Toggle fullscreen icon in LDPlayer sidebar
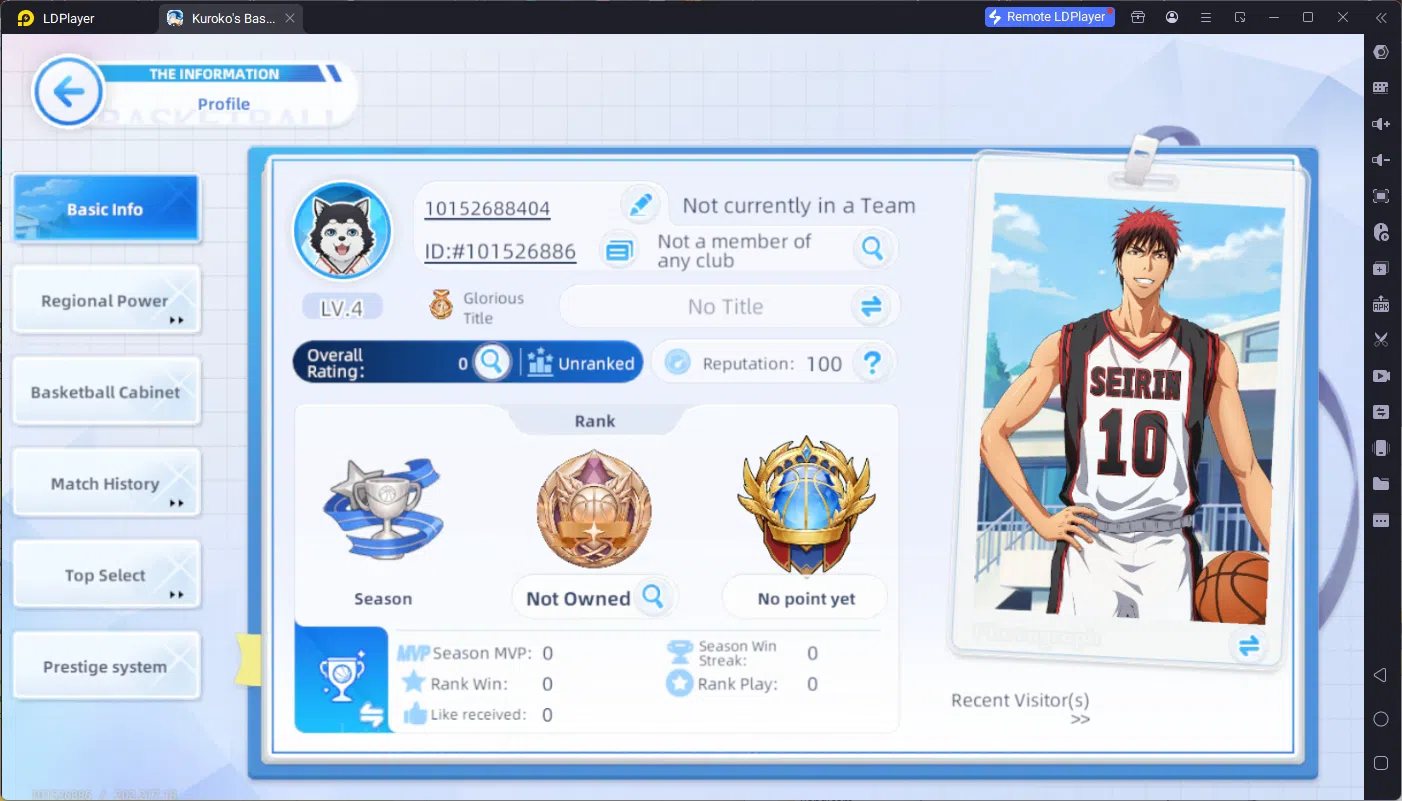The width and height of the screenshot is (1402, 801). [x=1381, y=196]
